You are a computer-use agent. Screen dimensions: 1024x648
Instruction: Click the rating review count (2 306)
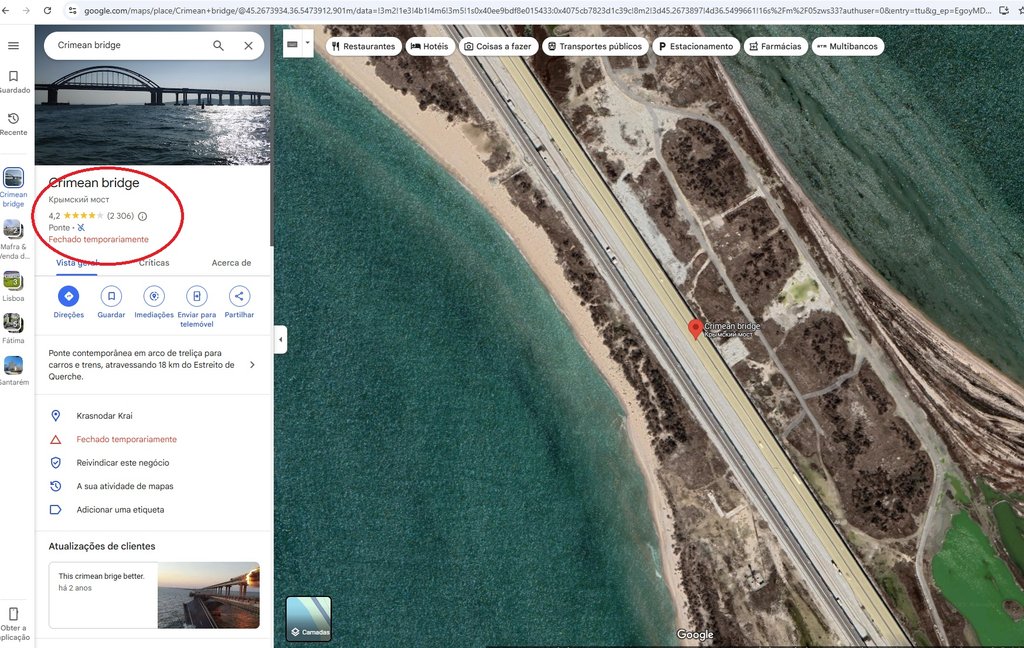tap(120, 216)
